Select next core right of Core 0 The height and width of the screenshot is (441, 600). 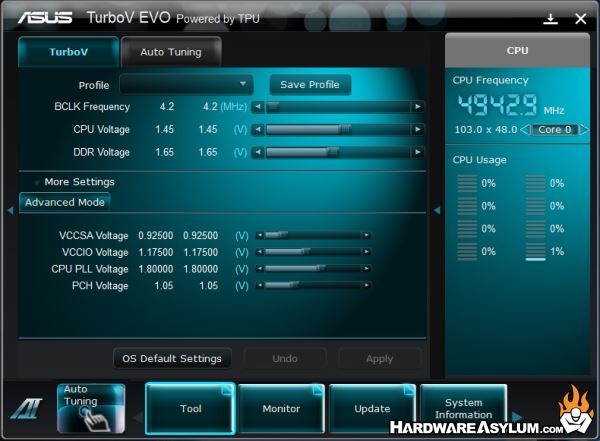(x=584, y=130)
